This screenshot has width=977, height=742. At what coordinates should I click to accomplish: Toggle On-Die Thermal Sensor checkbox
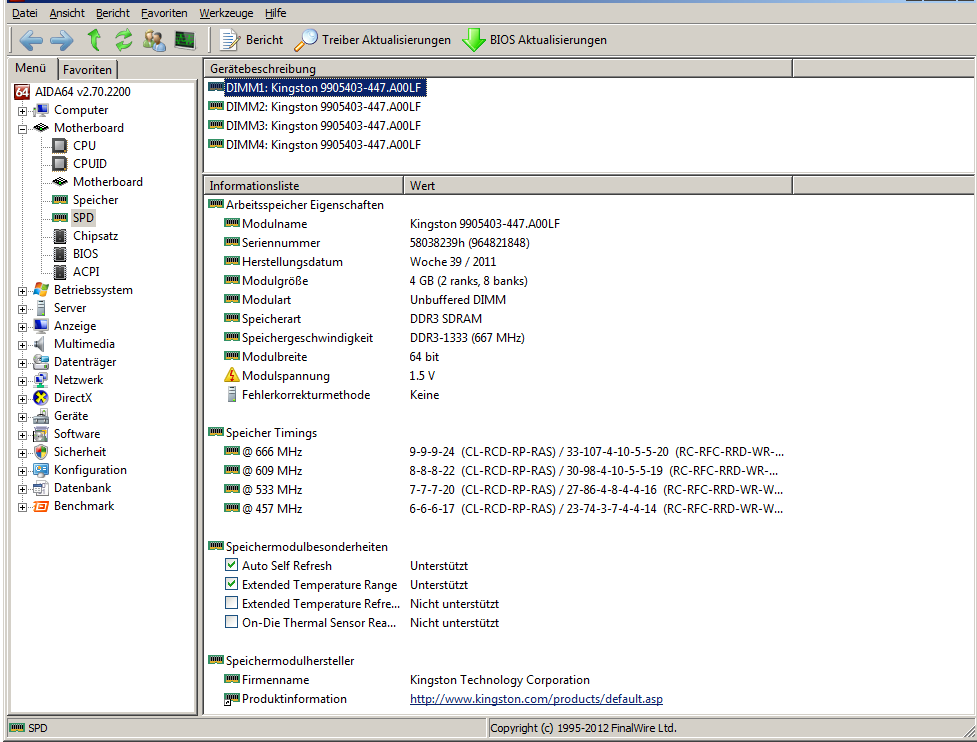pyautogui.click(x=231, y=622)
